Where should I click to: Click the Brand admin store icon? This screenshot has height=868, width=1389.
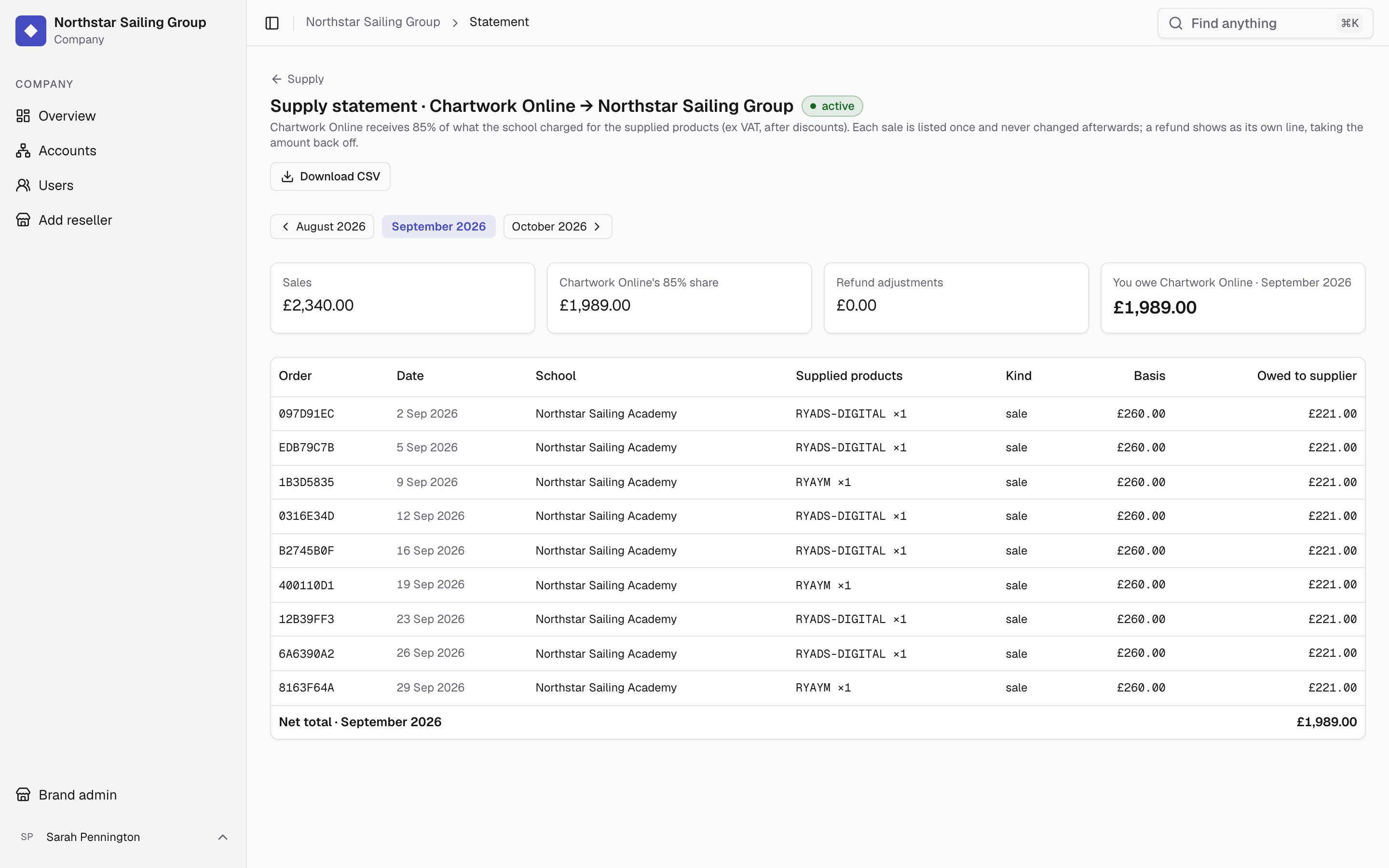(23, 795)
